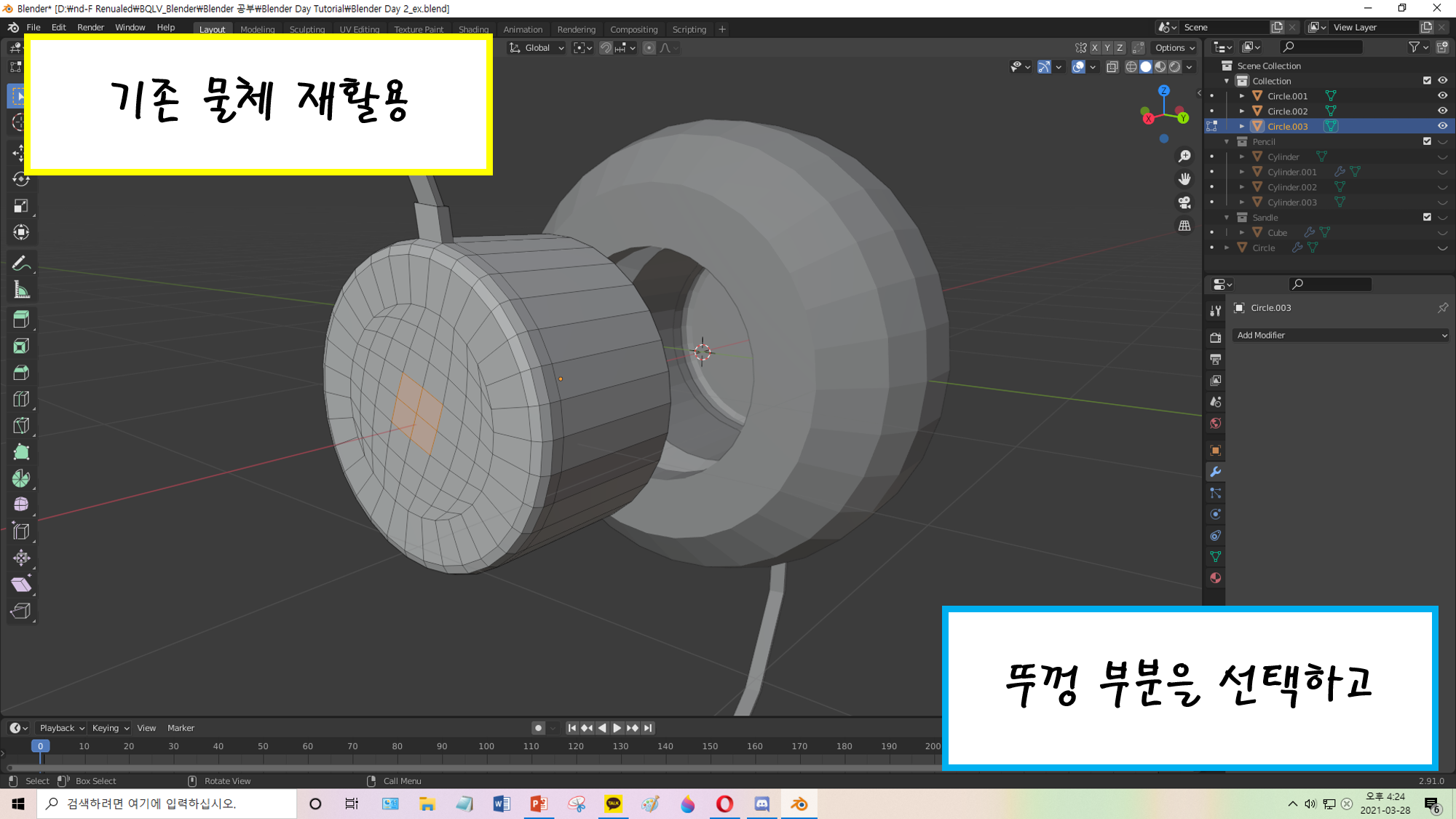
Task: Open the Global transform orientation dropdown
Action: click(537, 48)
